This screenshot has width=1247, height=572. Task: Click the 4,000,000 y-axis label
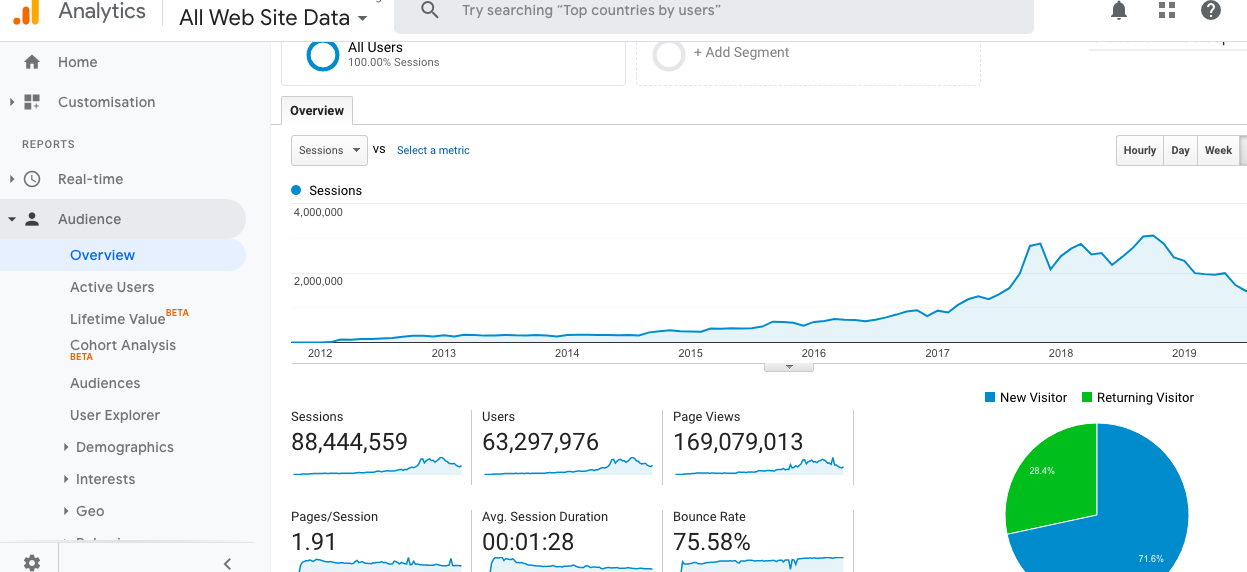click(x=318, y=212)
